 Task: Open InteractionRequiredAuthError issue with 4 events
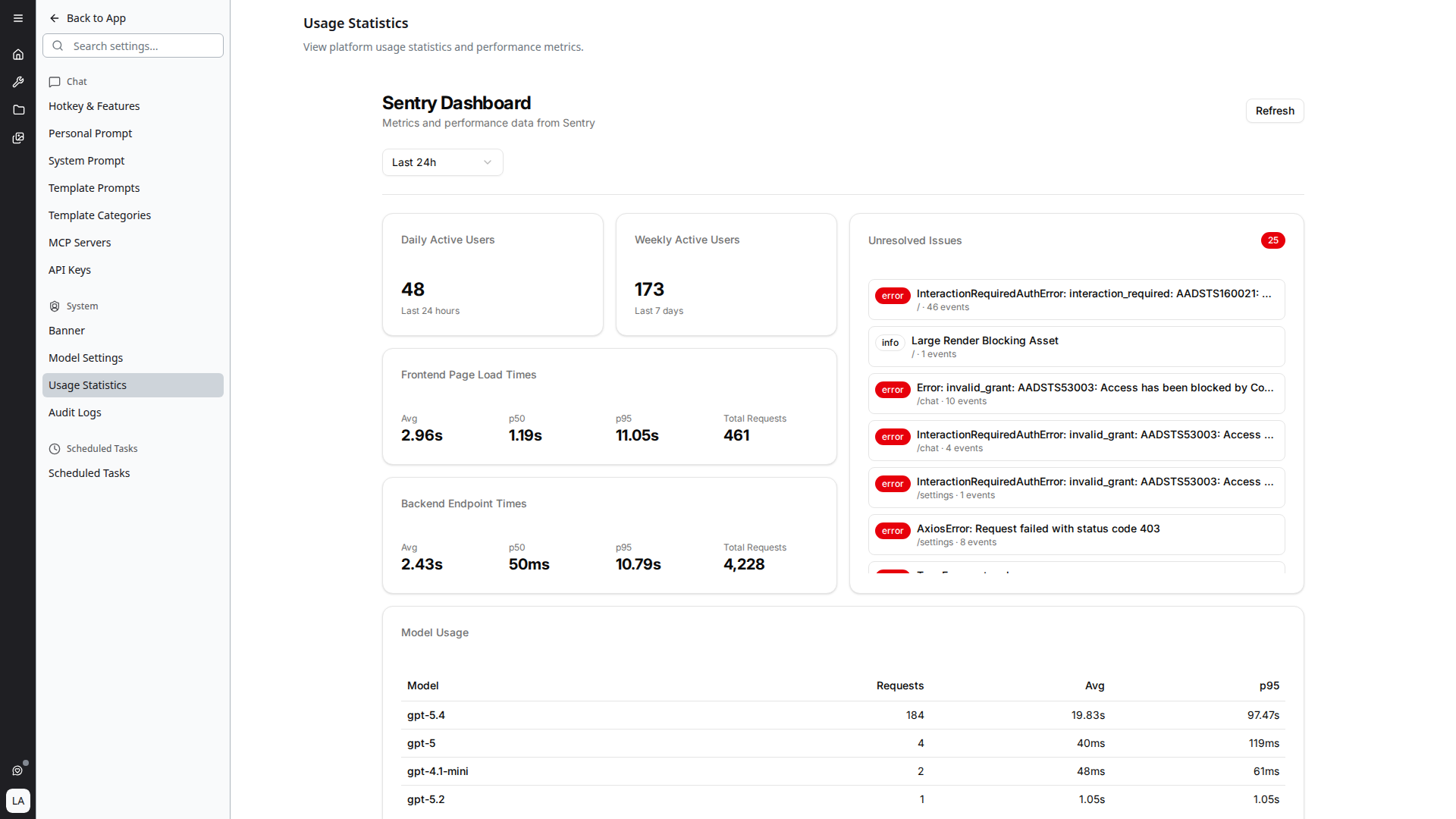click(x=1076, y=441)
